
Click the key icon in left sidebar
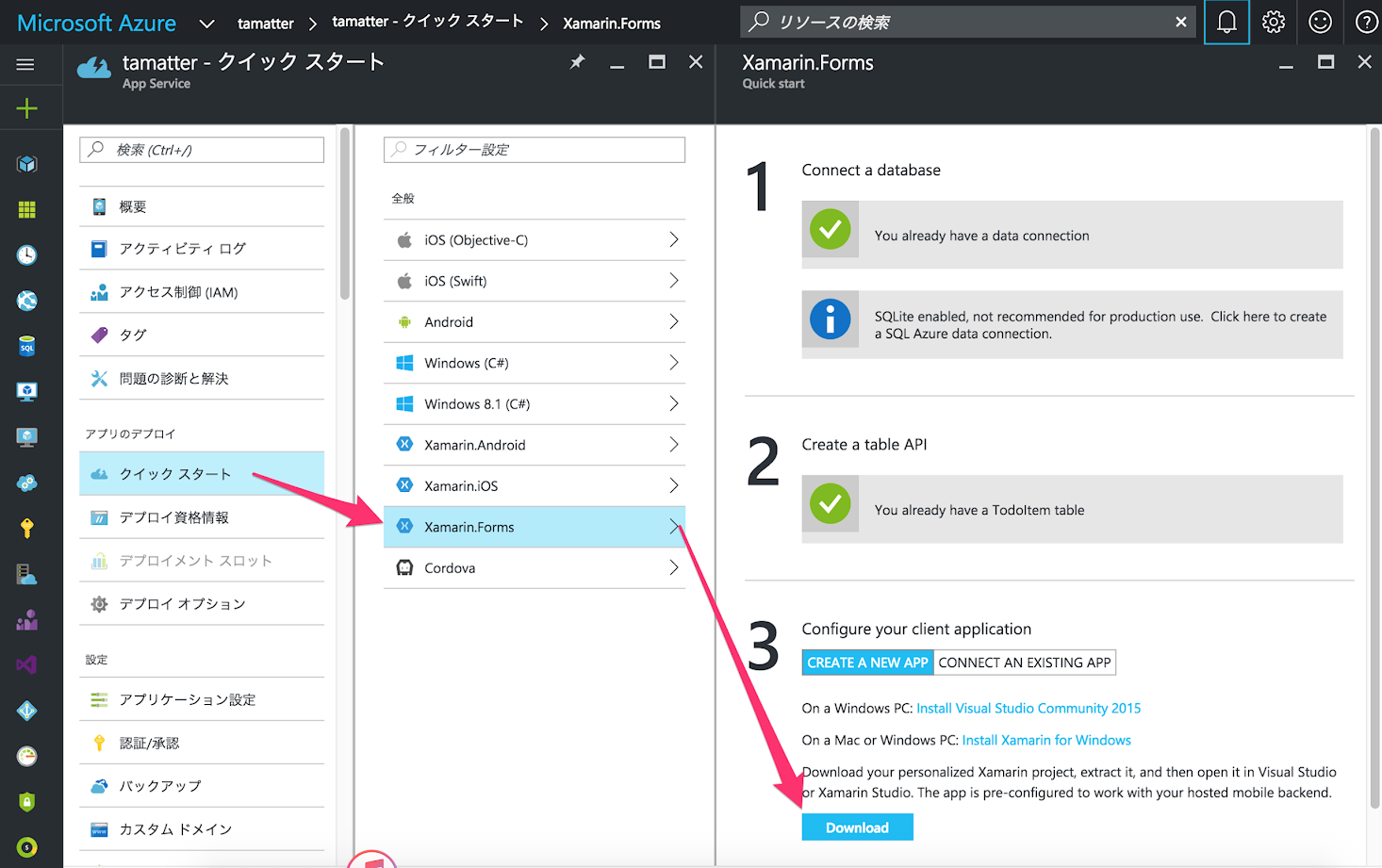(x=26, y=528)
